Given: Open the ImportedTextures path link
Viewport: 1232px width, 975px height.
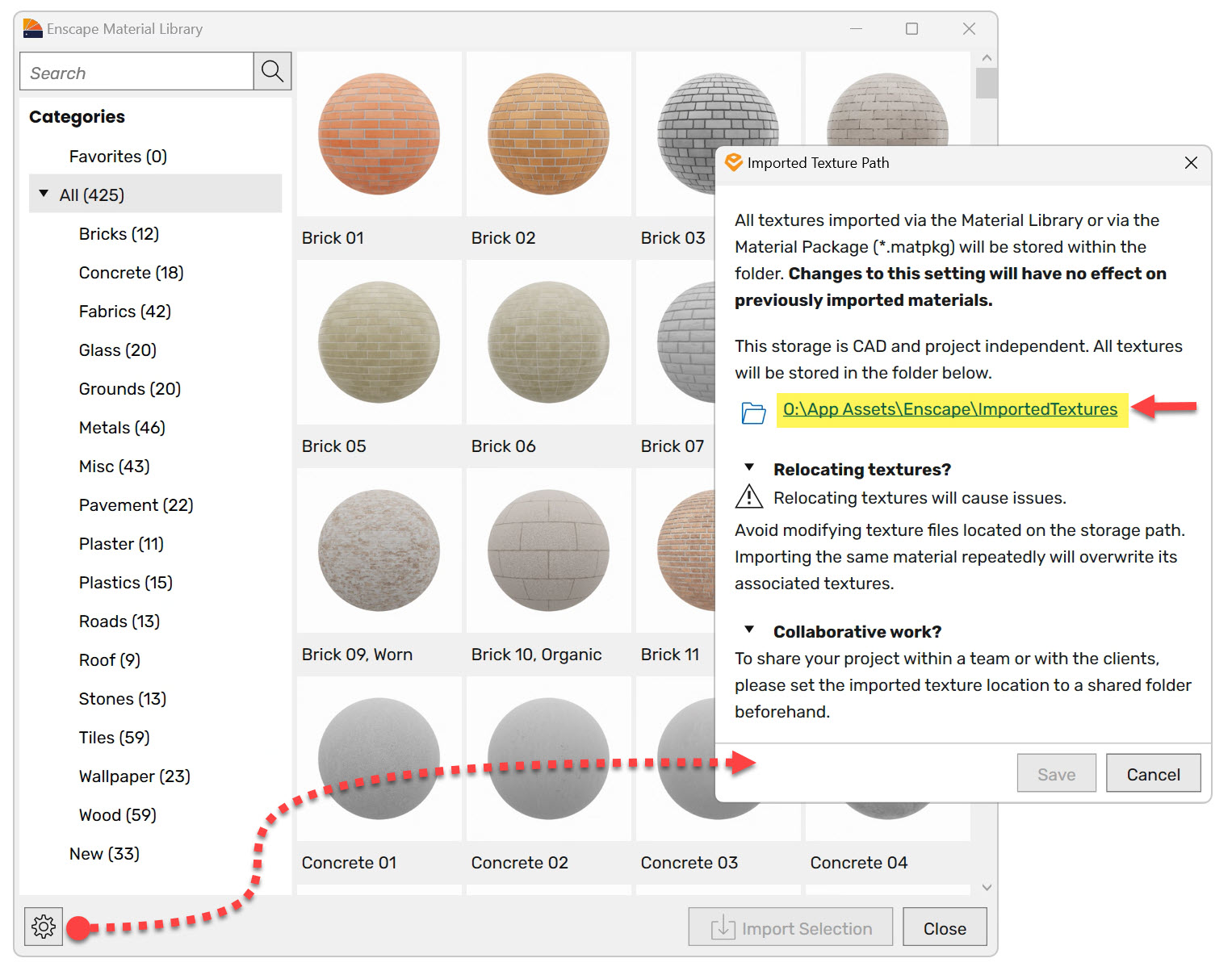Looking at the screenshot, I should tap(949, 409).
